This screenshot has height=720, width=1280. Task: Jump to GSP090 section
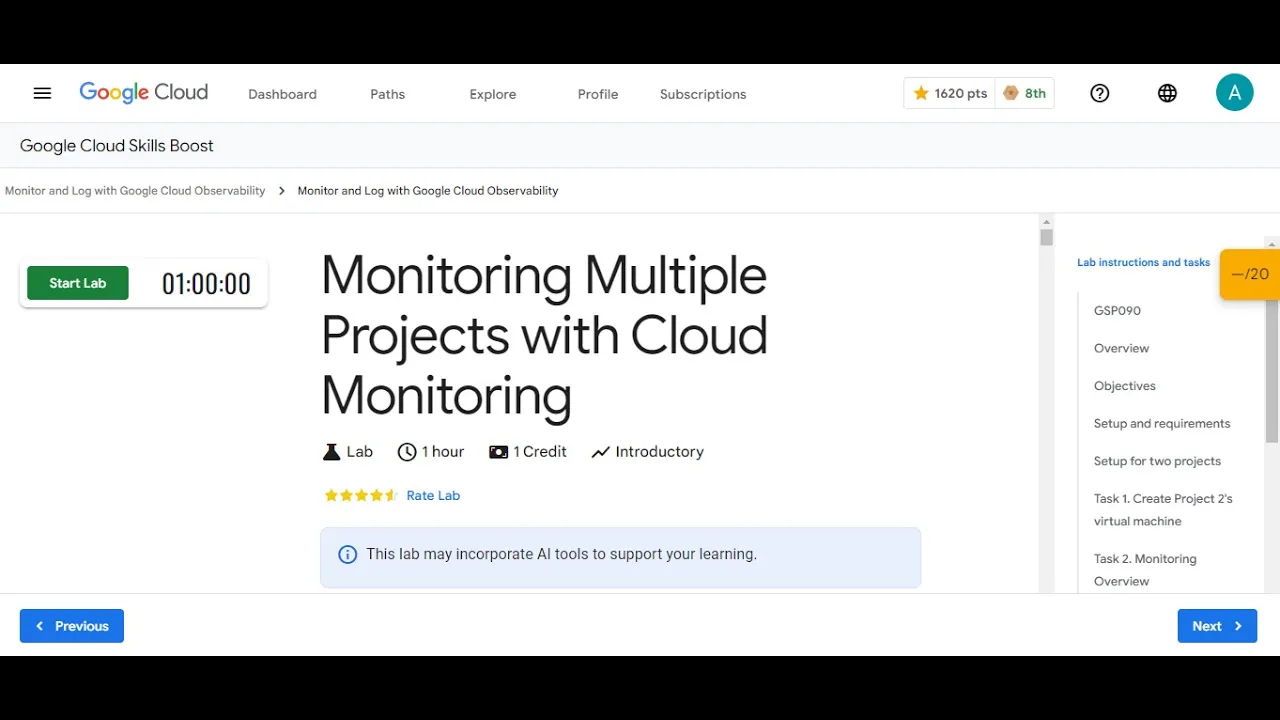1117,311
